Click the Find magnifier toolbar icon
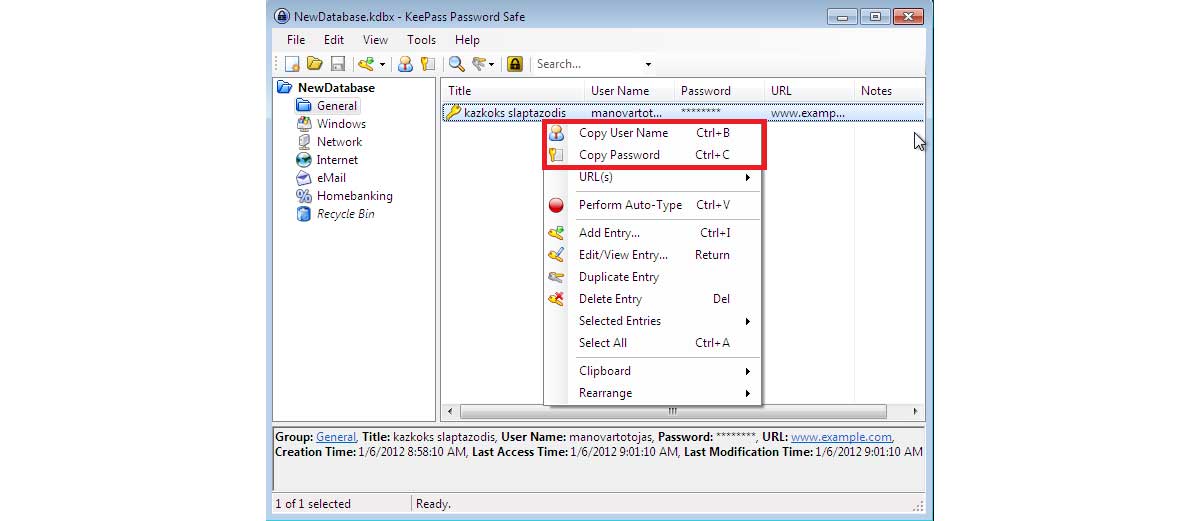The height and width of the screenshot is (521, 1200). (456, 64)
